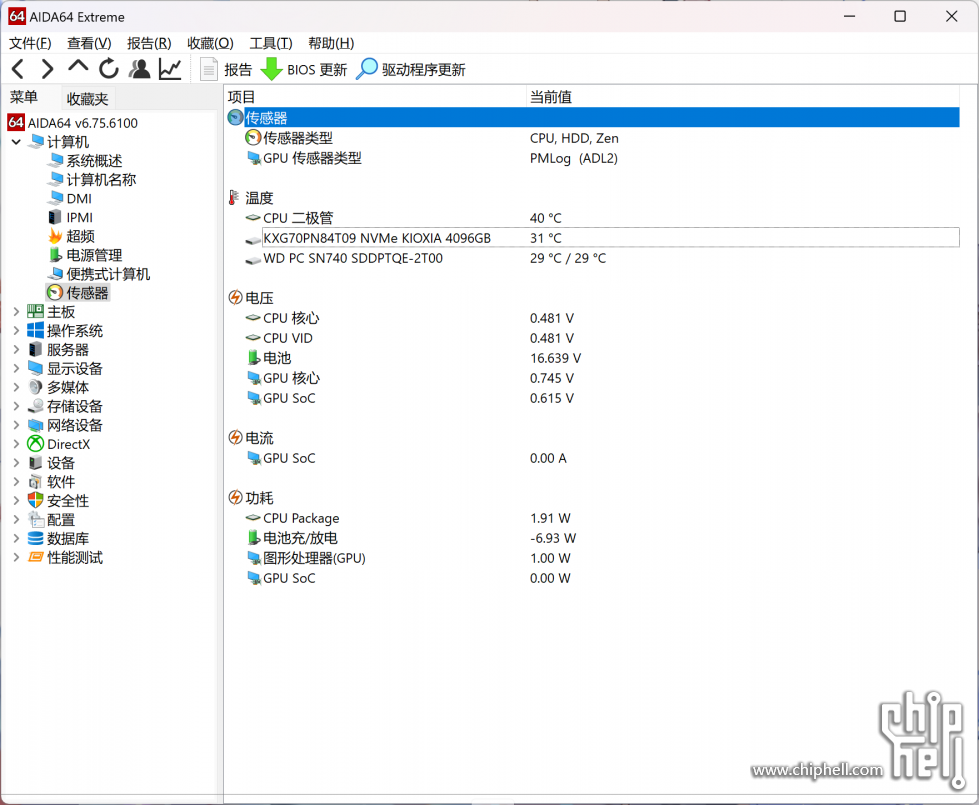Click the DirectX Xbox logo icon
This screenshot has height=805, width=979.
click(36, 444)
